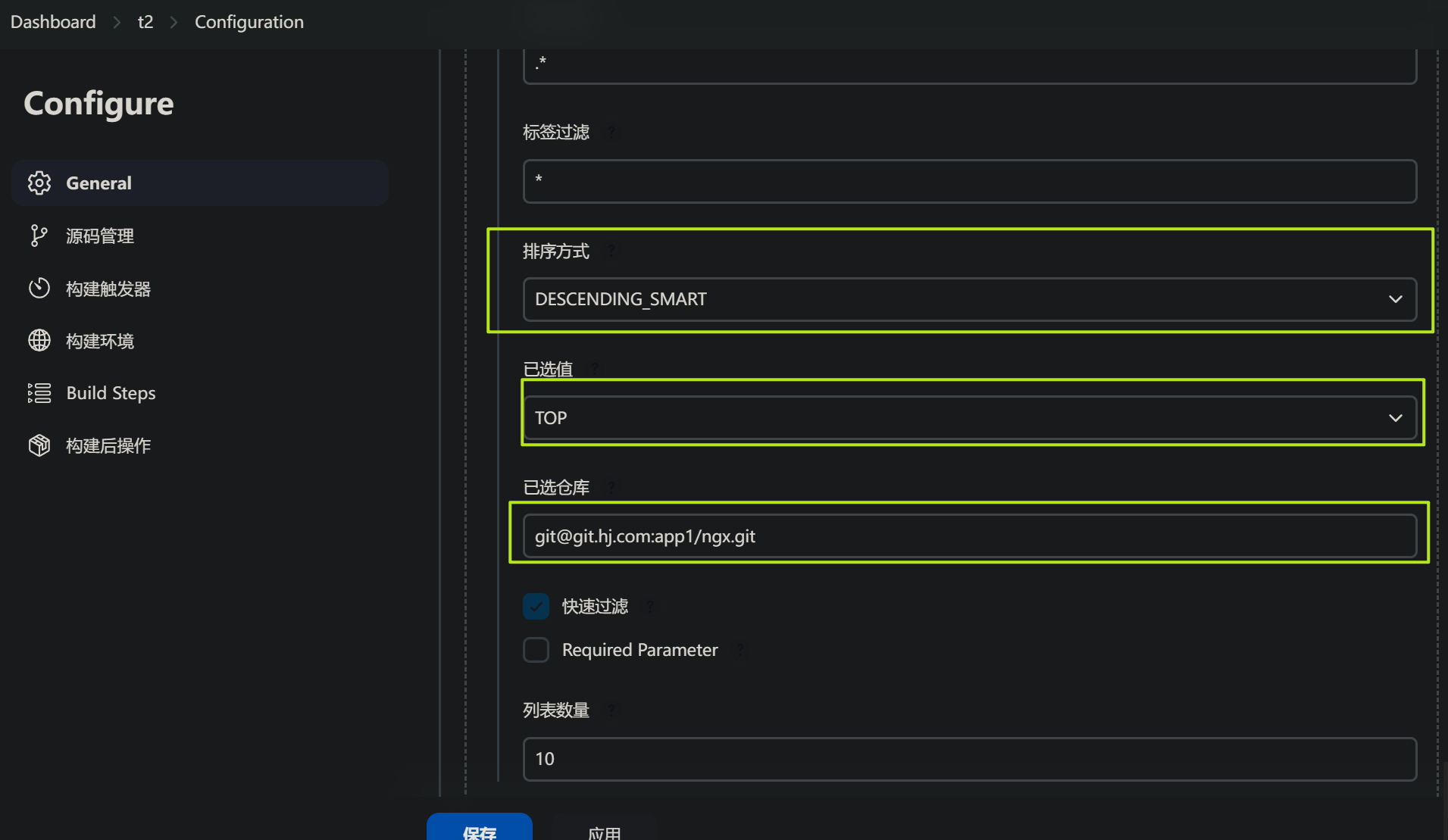Open the 排序方式 DESCENDING_SMART dropdown
The height and width of the screenshot is (840, 1448).
coord(969,299)
